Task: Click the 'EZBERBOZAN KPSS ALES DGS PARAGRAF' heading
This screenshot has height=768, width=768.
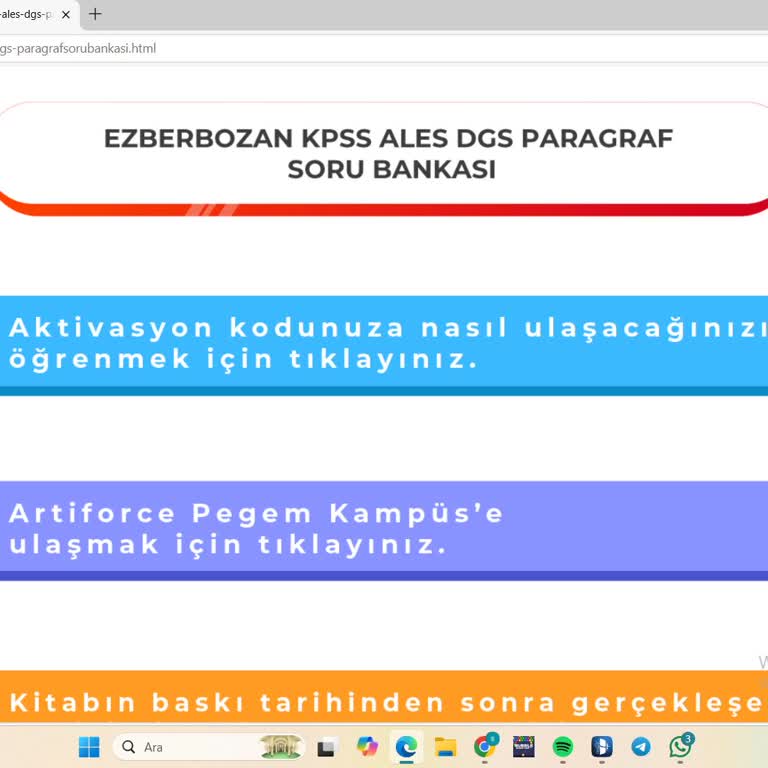Action: click(x=389, y=154)
